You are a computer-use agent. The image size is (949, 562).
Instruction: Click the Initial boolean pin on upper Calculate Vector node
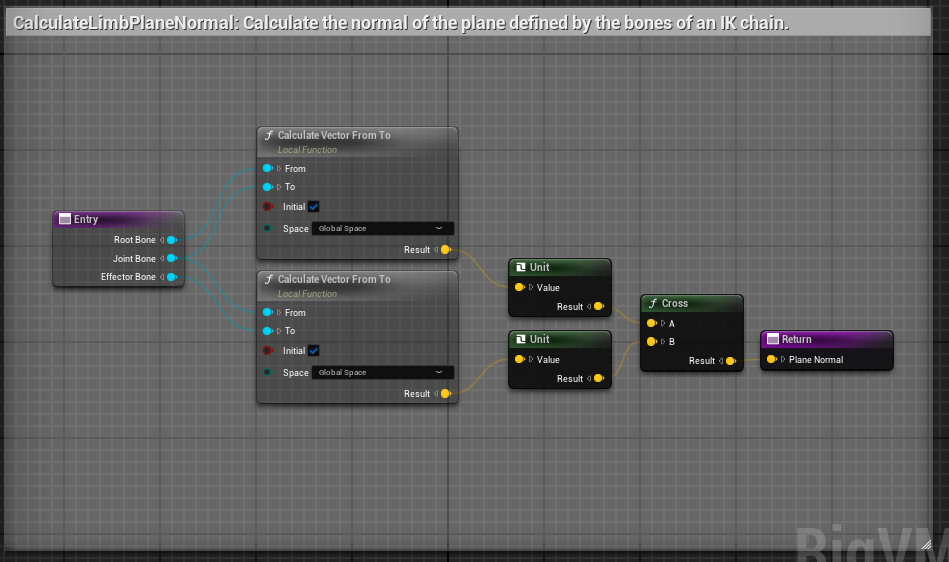coord(268,206)
